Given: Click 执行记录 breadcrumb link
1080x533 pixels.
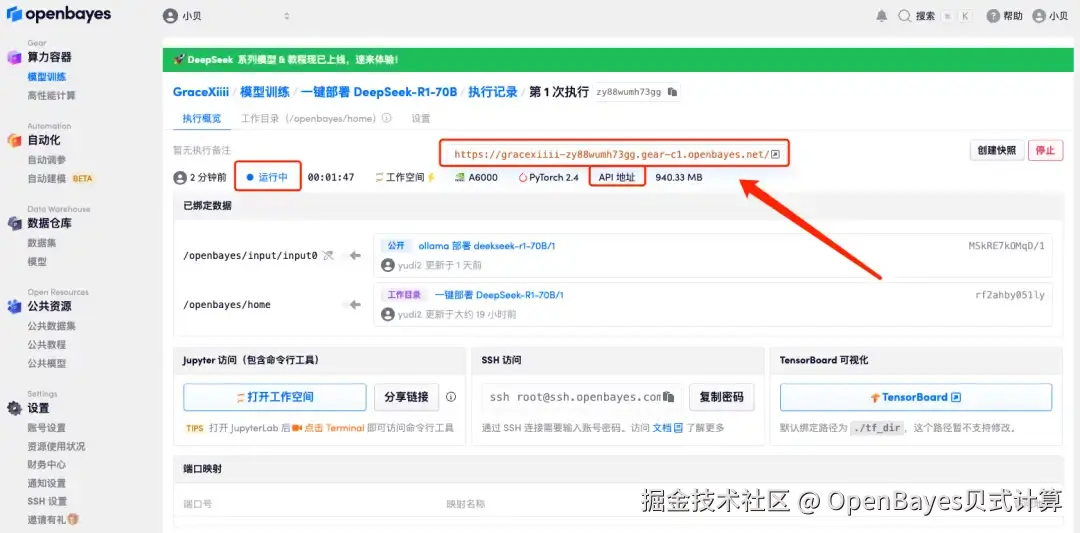Looking at the screenshot, I should [492, 92].
